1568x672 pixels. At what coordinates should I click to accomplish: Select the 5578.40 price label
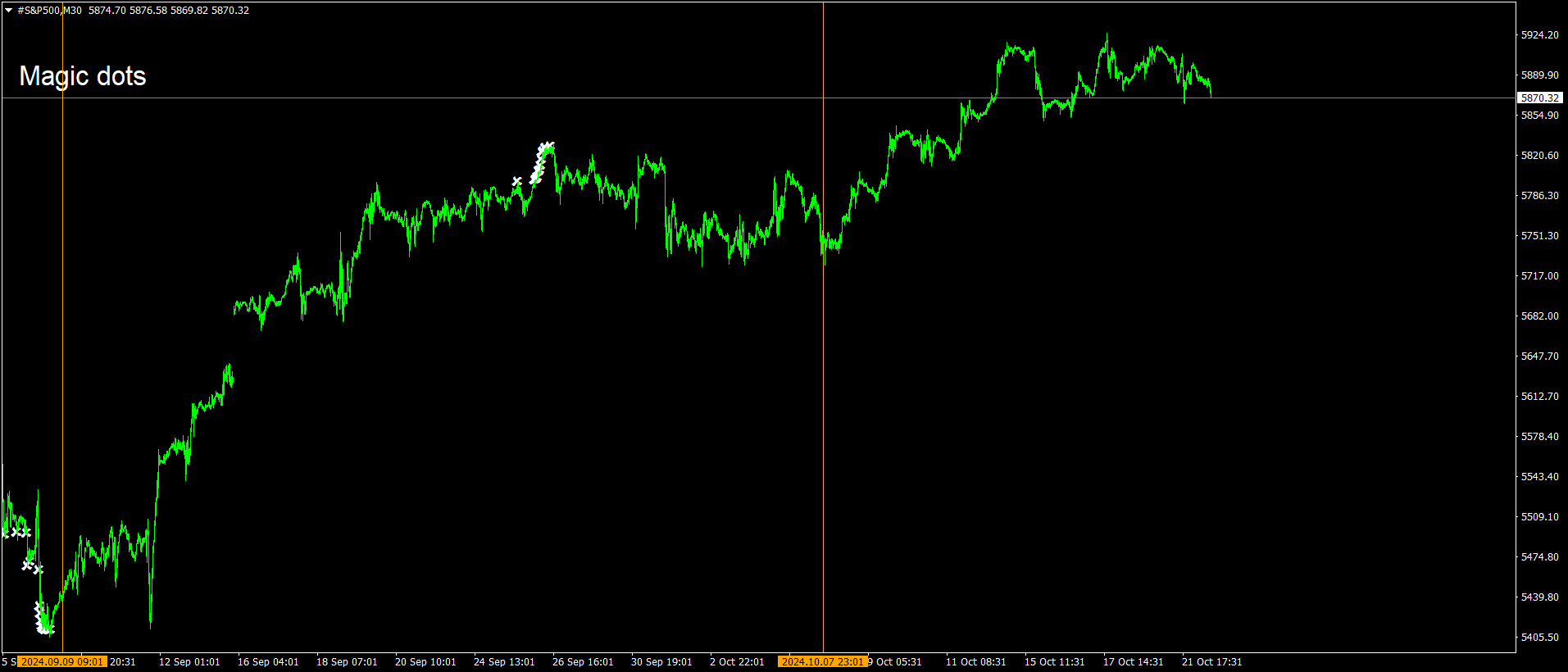[x=1540, y=437]
